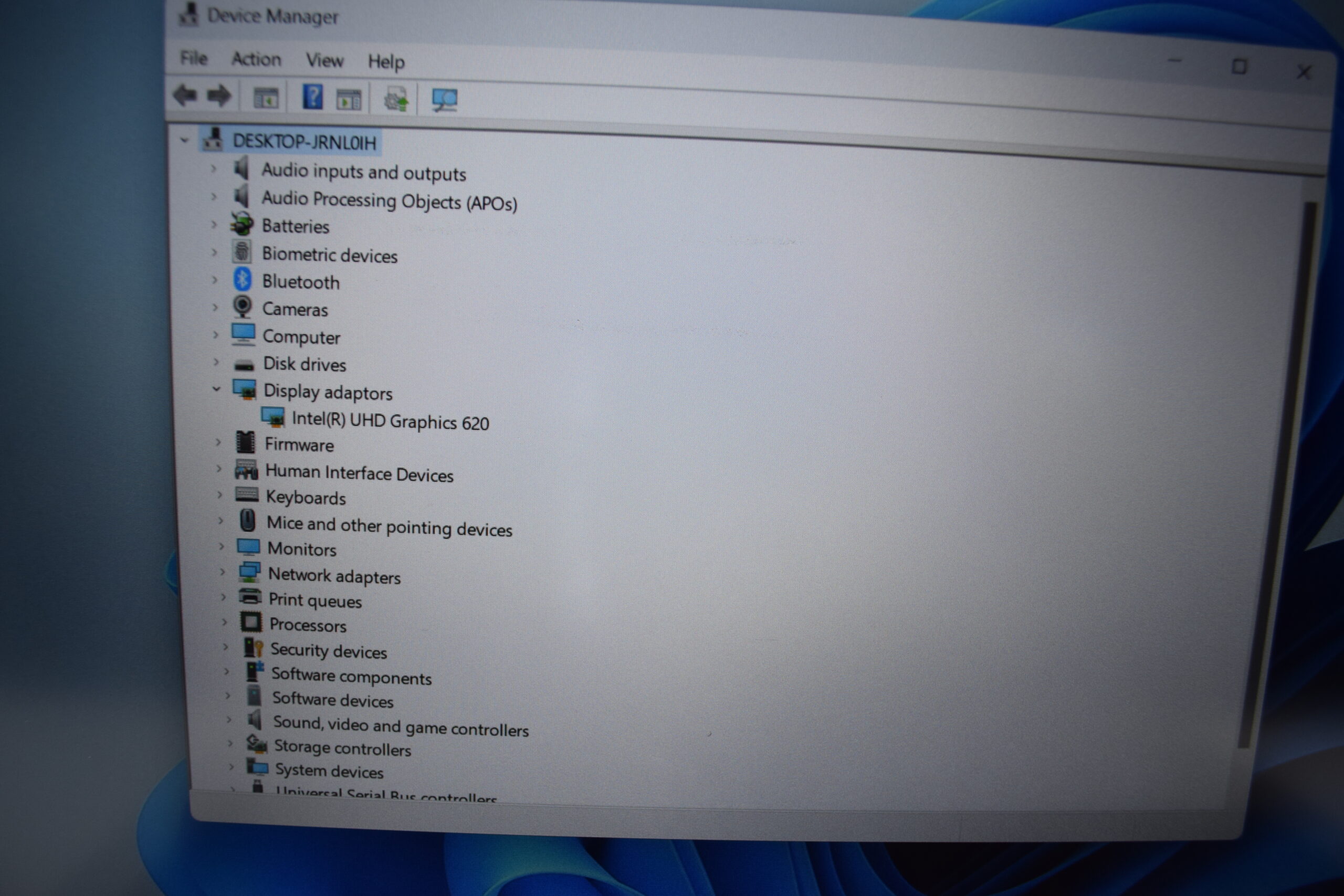Click the Bluetooth category icon
Viewport: 1344px width, 896px height.
click(x=243, y=279)
